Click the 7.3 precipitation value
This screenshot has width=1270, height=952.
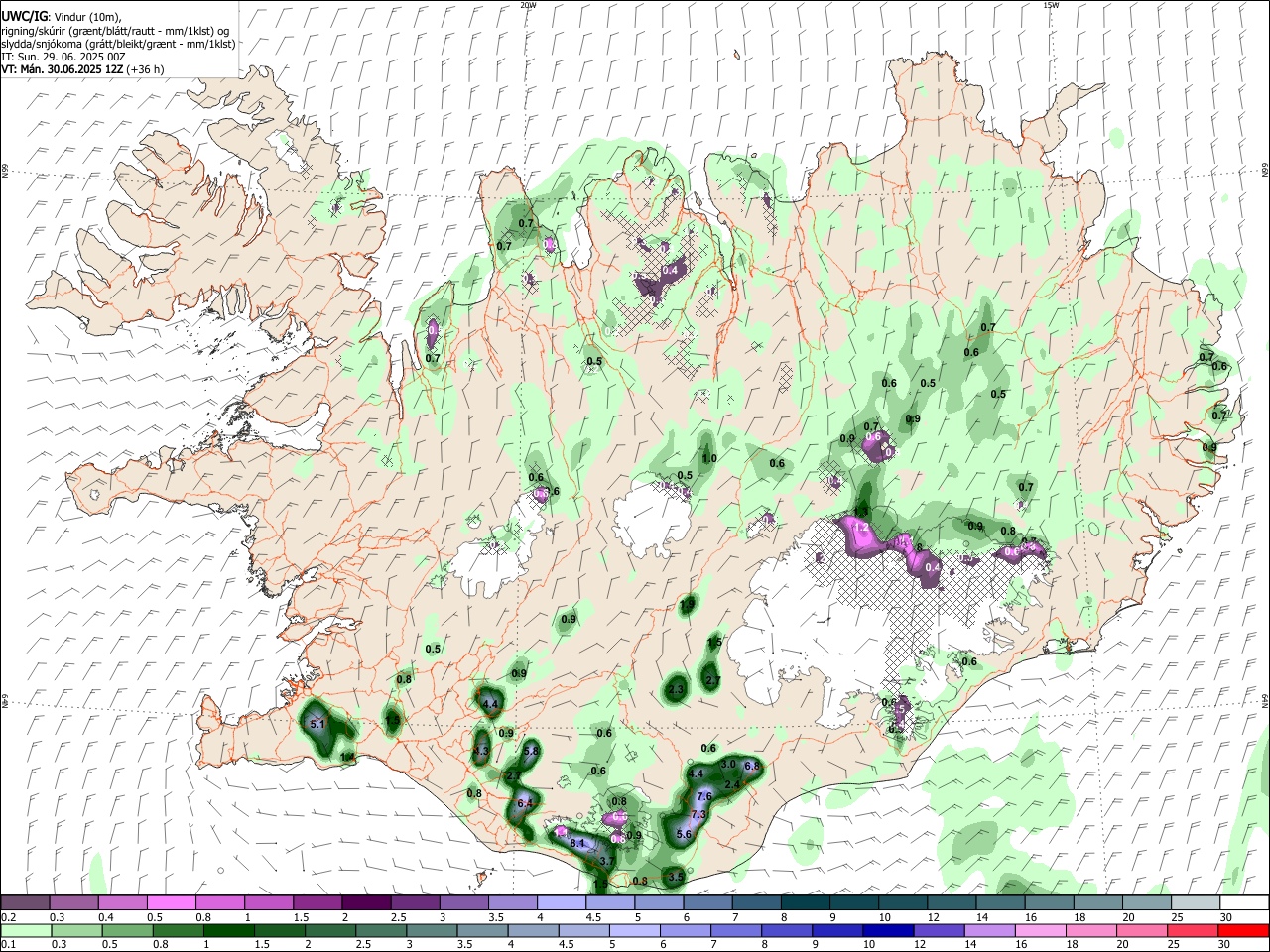tap(698, 814)
